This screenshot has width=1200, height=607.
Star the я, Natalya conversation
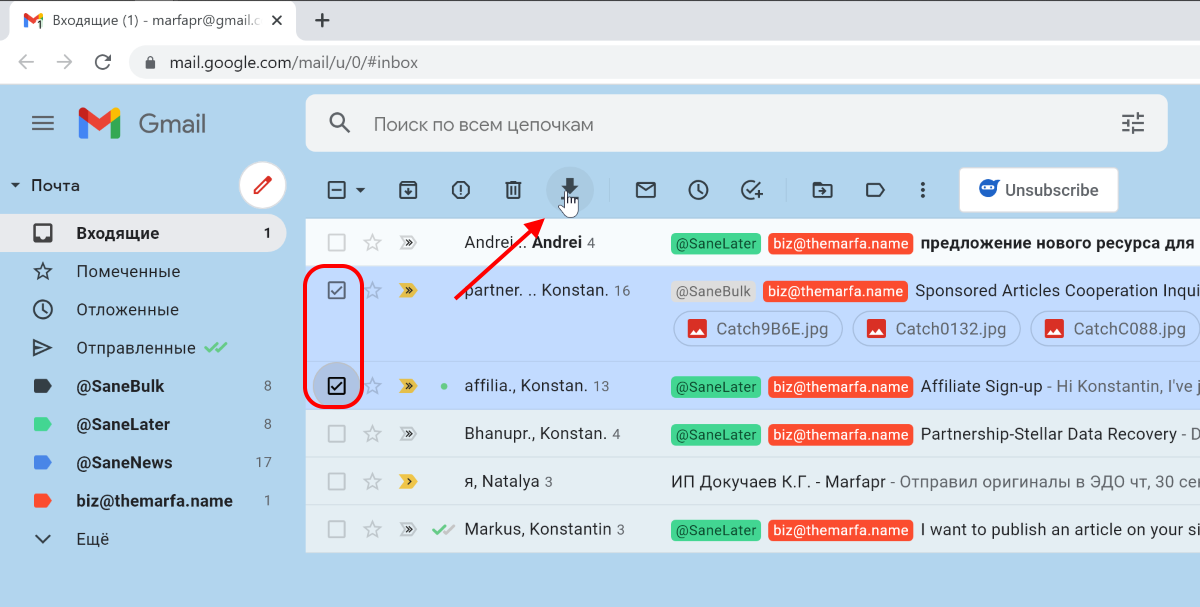pos(372,482)
